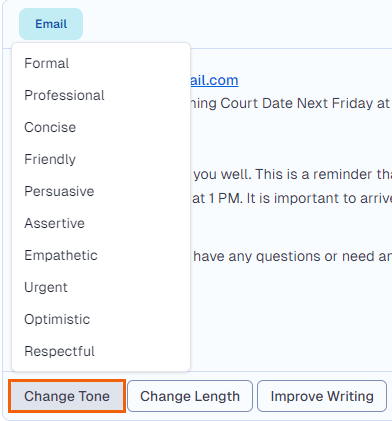Select Friendly tone in the menu
Image resolution: width=392 pixels, height=421 pixels.
pos(101,159)
